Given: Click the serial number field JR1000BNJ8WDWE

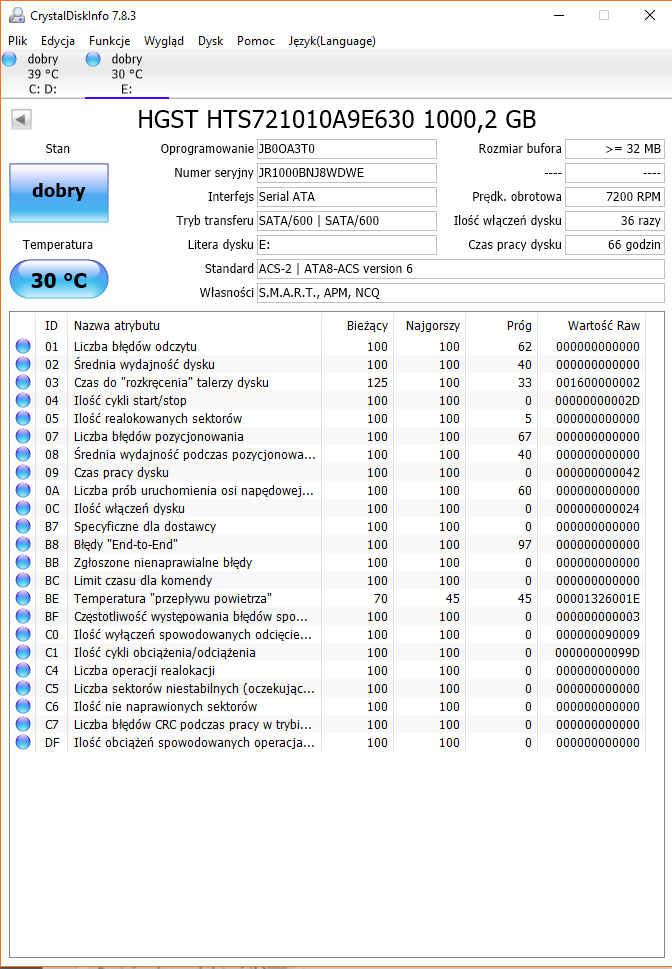Looking at the screenshot, I should pos(347,173).
